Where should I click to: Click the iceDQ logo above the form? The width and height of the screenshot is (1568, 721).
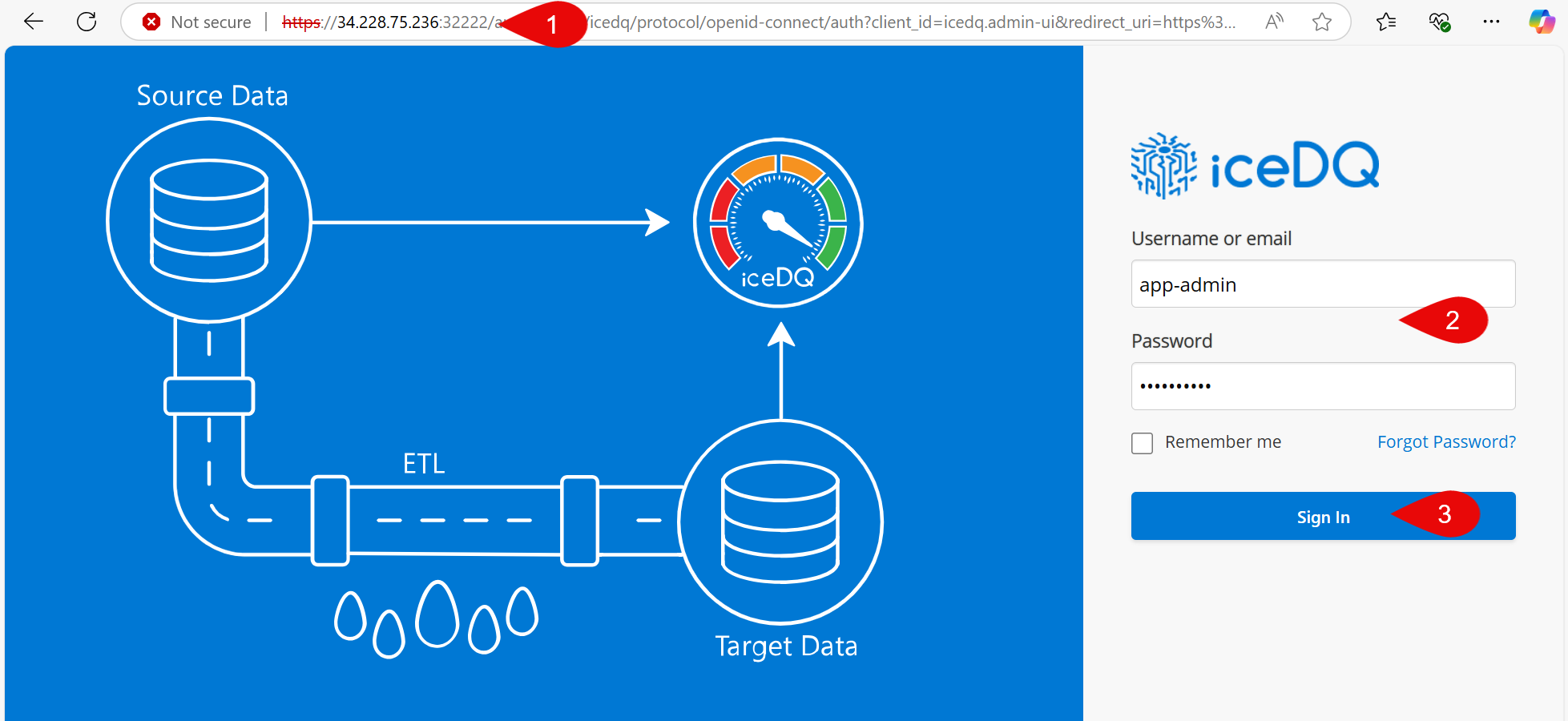pyautogui.click(x=1255, y=165)
